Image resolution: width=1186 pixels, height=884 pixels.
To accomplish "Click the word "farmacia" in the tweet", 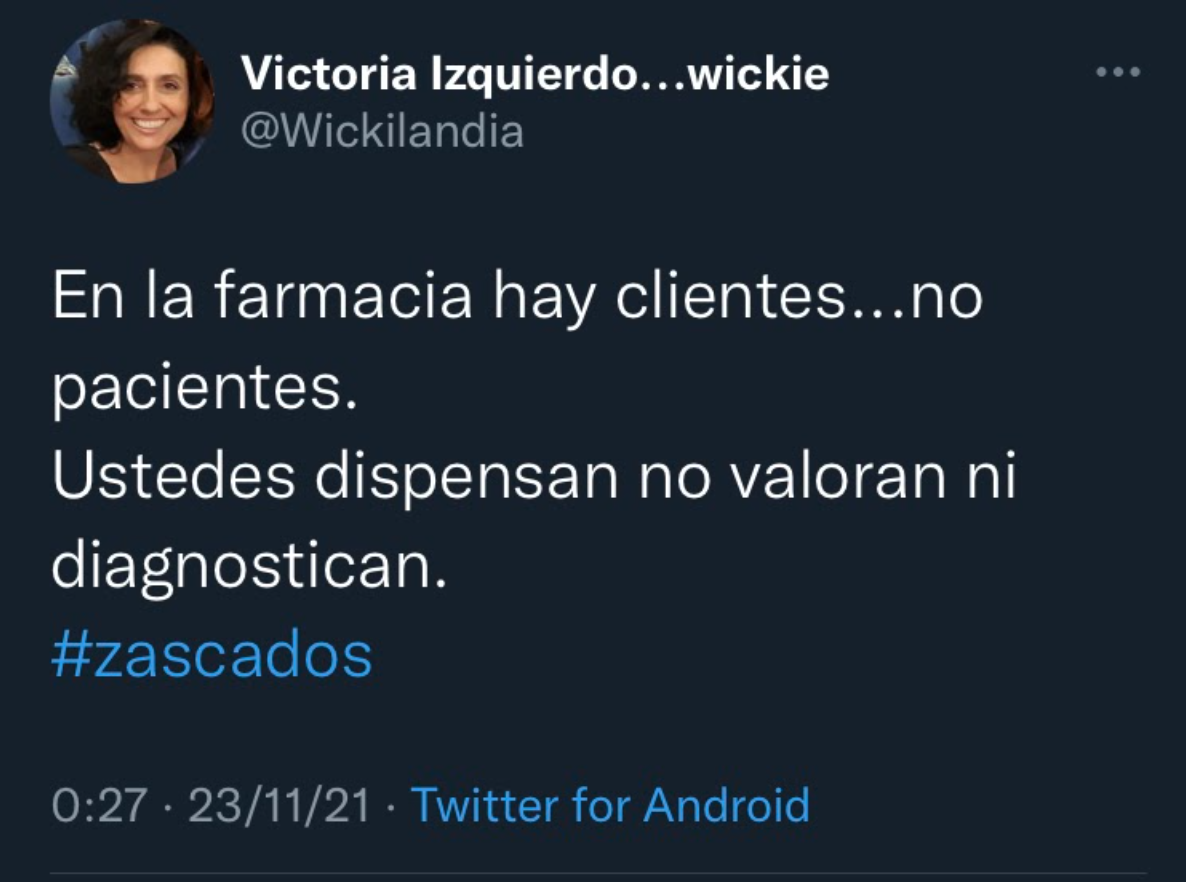I will point(343,296).
